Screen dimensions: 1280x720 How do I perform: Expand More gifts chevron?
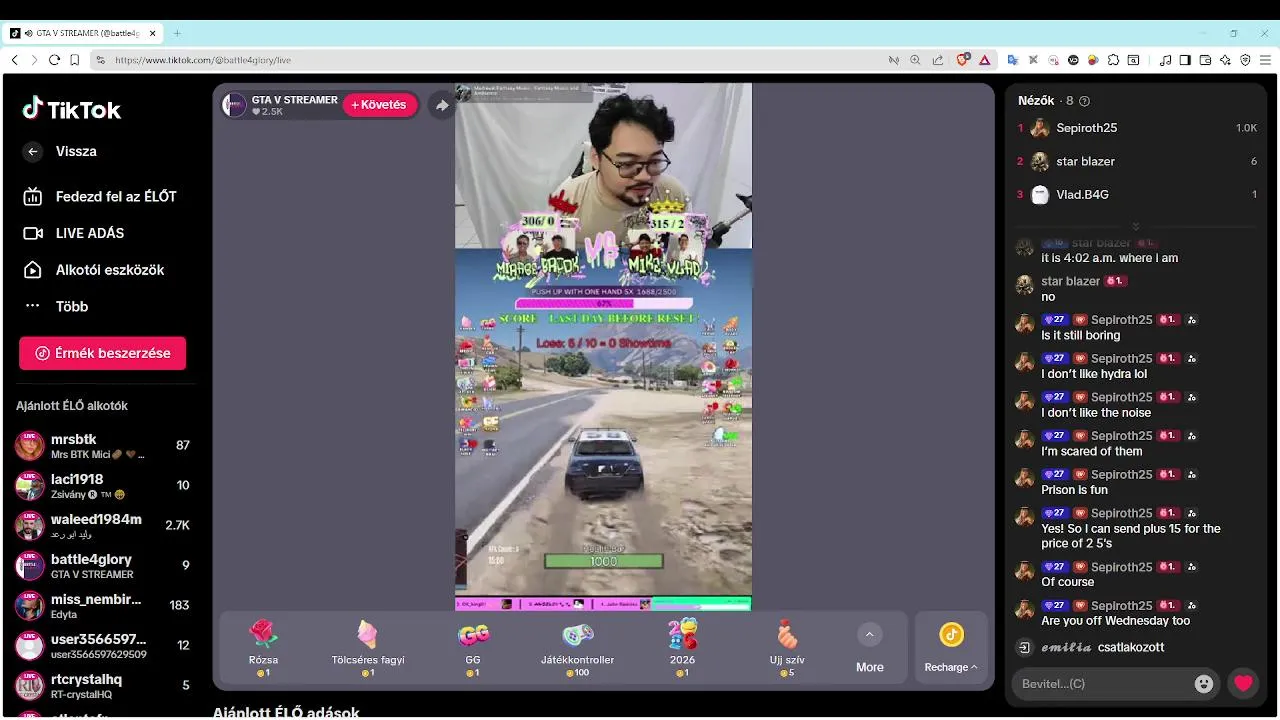point(869,634)
